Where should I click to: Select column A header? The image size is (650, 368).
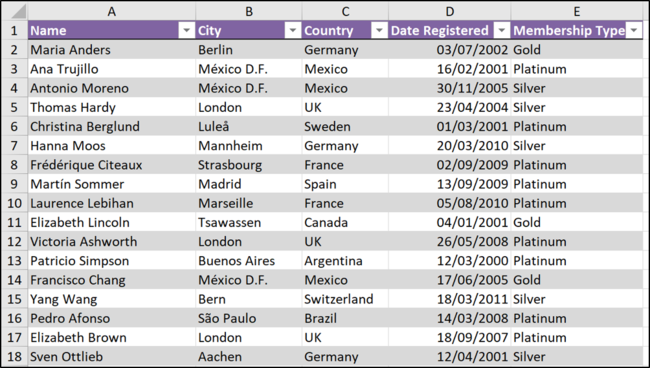click(x=112, y=12)
